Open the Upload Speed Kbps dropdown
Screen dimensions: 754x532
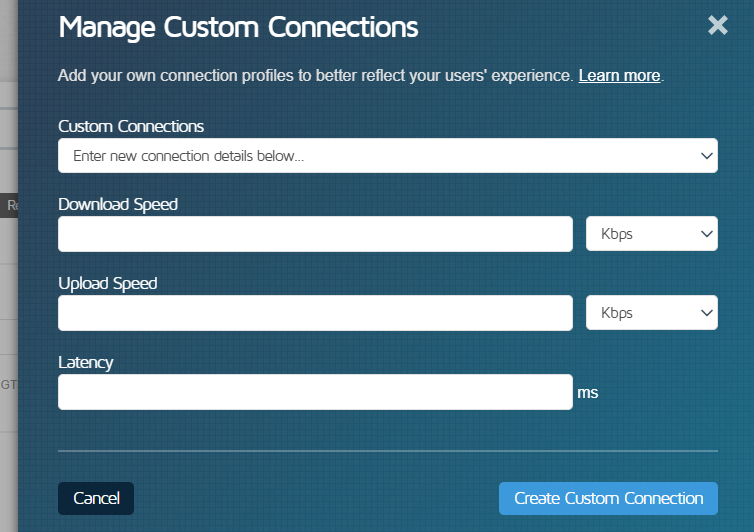[651, 313]
